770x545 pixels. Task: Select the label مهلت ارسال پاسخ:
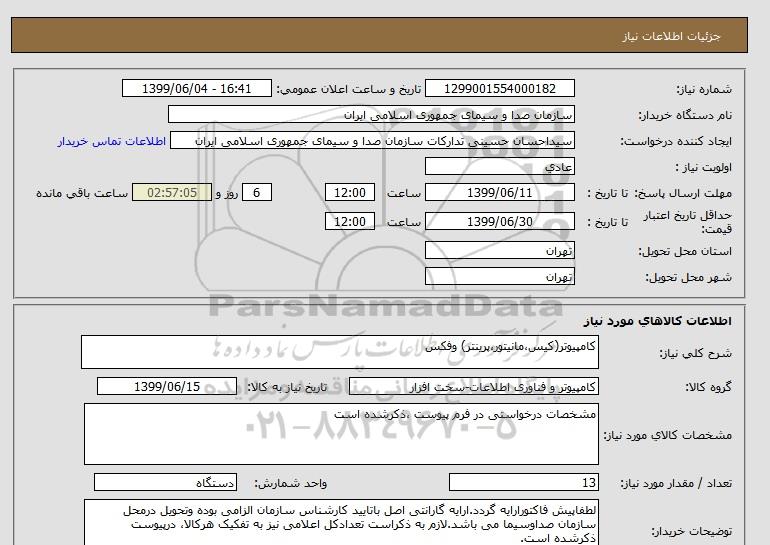point(684,193)
